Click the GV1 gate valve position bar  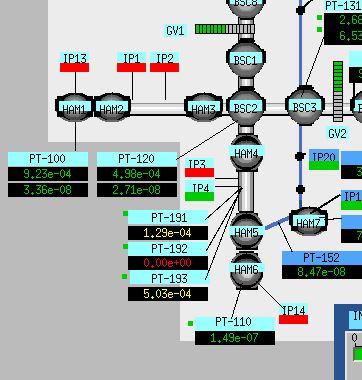[x=225, y=29]
